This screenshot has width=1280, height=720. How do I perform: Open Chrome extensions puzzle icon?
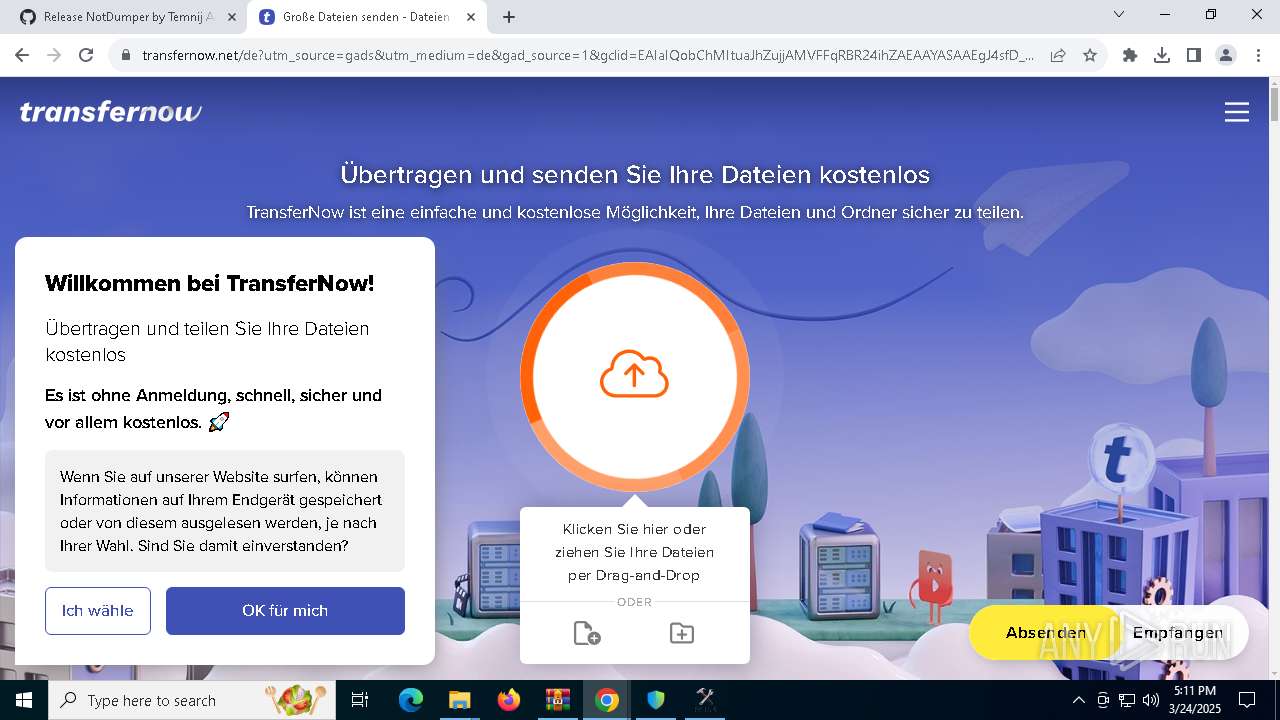(x=1130, y=55)
